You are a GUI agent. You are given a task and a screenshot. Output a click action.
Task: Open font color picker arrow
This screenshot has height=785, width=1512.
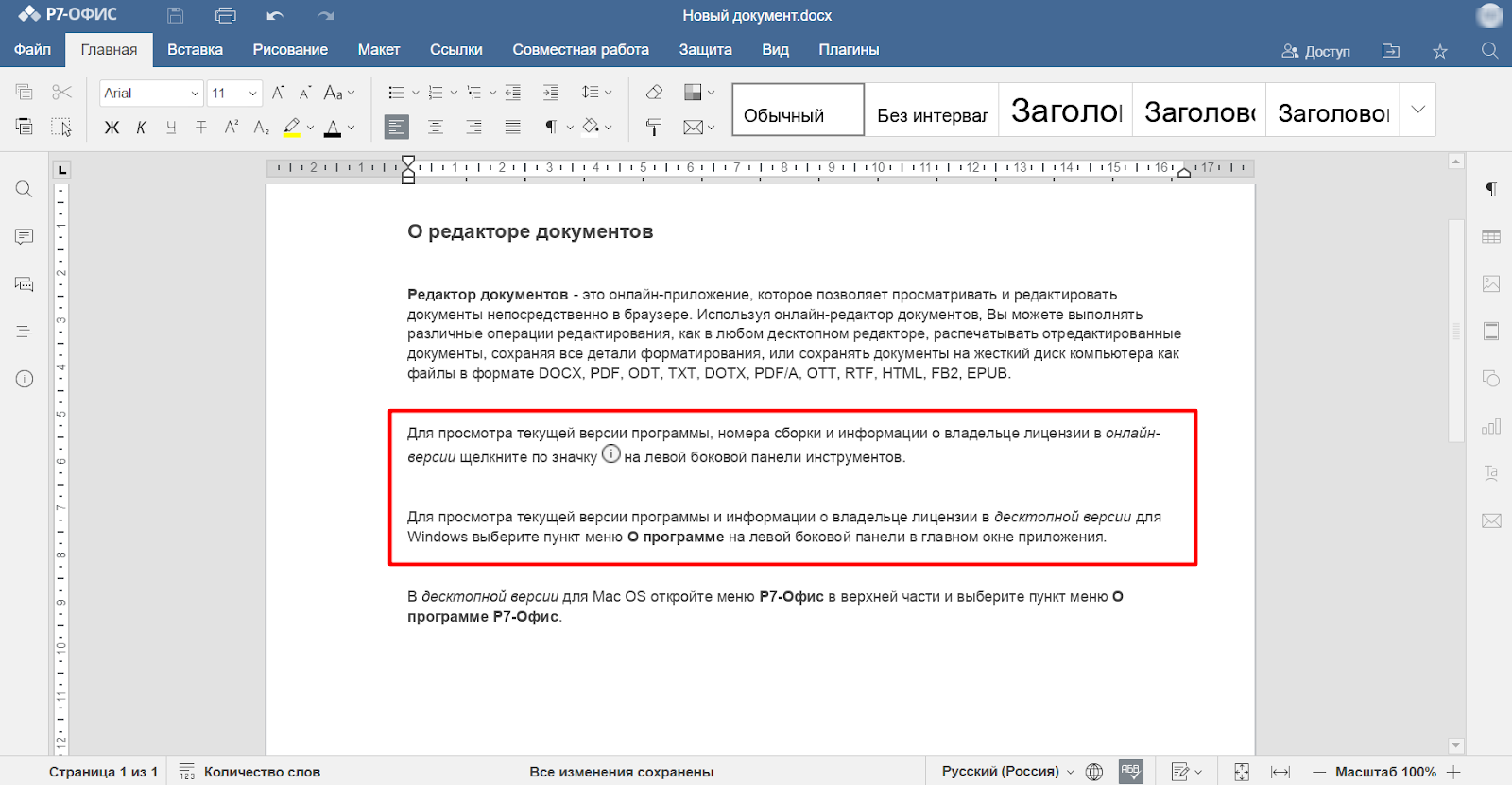[351, 128]
